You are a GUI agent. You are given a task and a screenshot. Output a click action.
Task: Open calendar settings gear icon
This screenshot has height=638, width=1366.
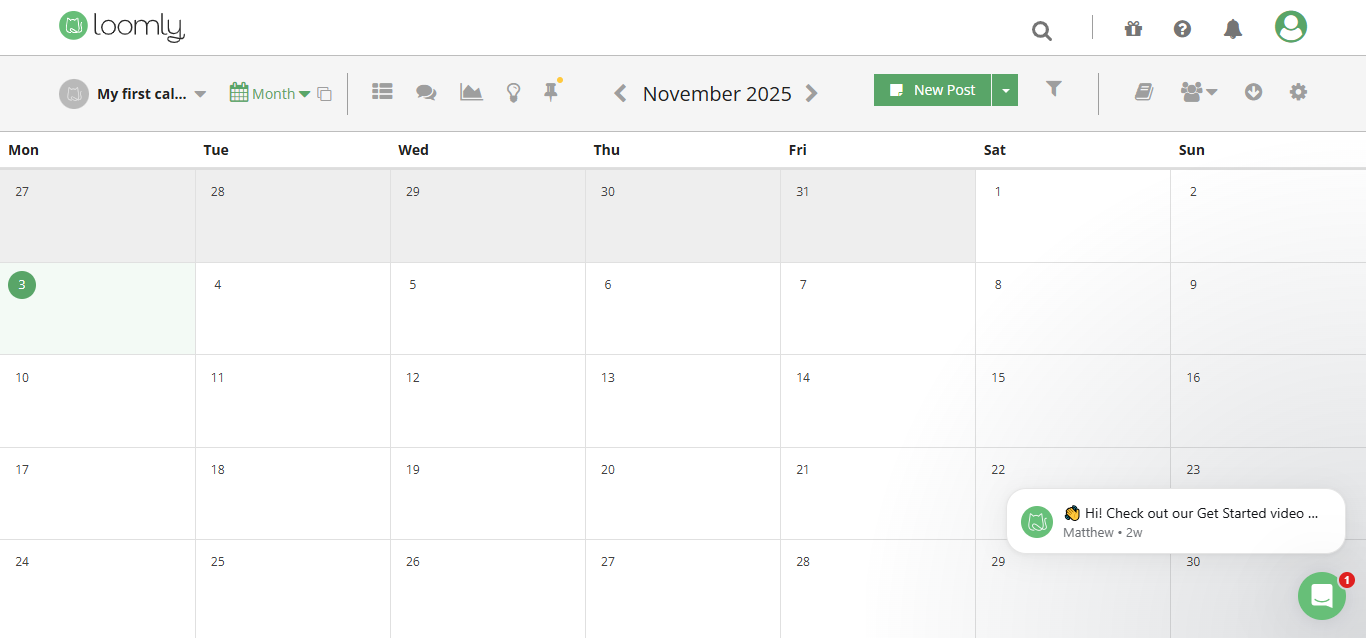pos(1298,92)
